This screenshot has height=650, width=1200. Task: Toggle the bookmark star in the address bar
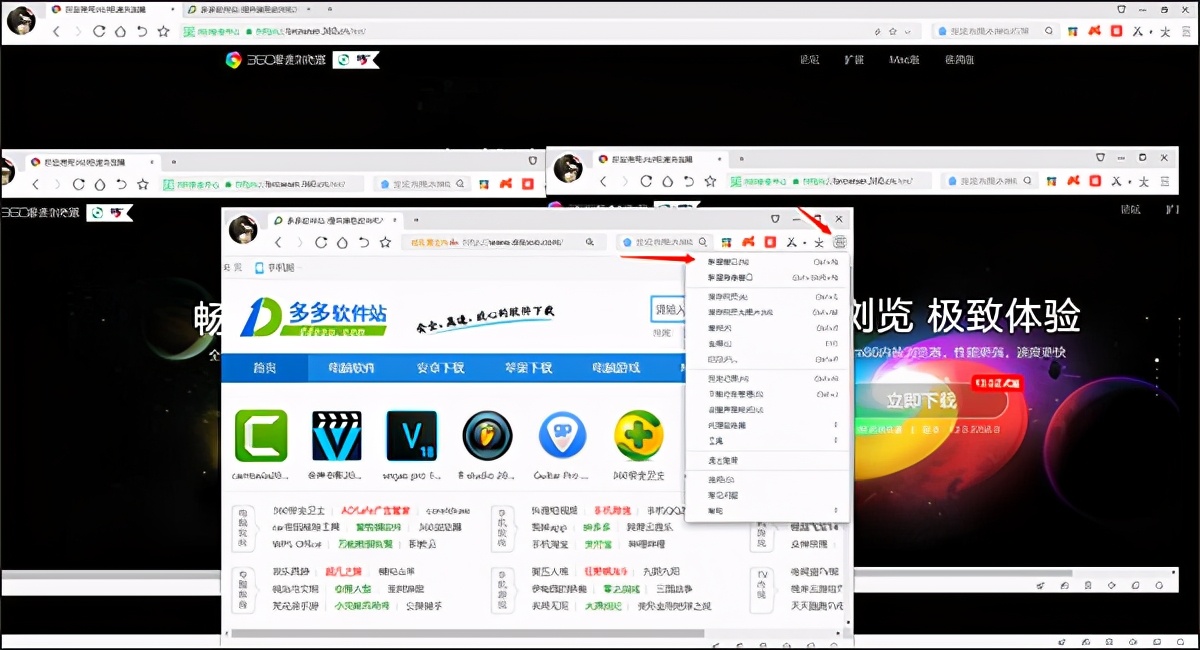coord(387,242)
